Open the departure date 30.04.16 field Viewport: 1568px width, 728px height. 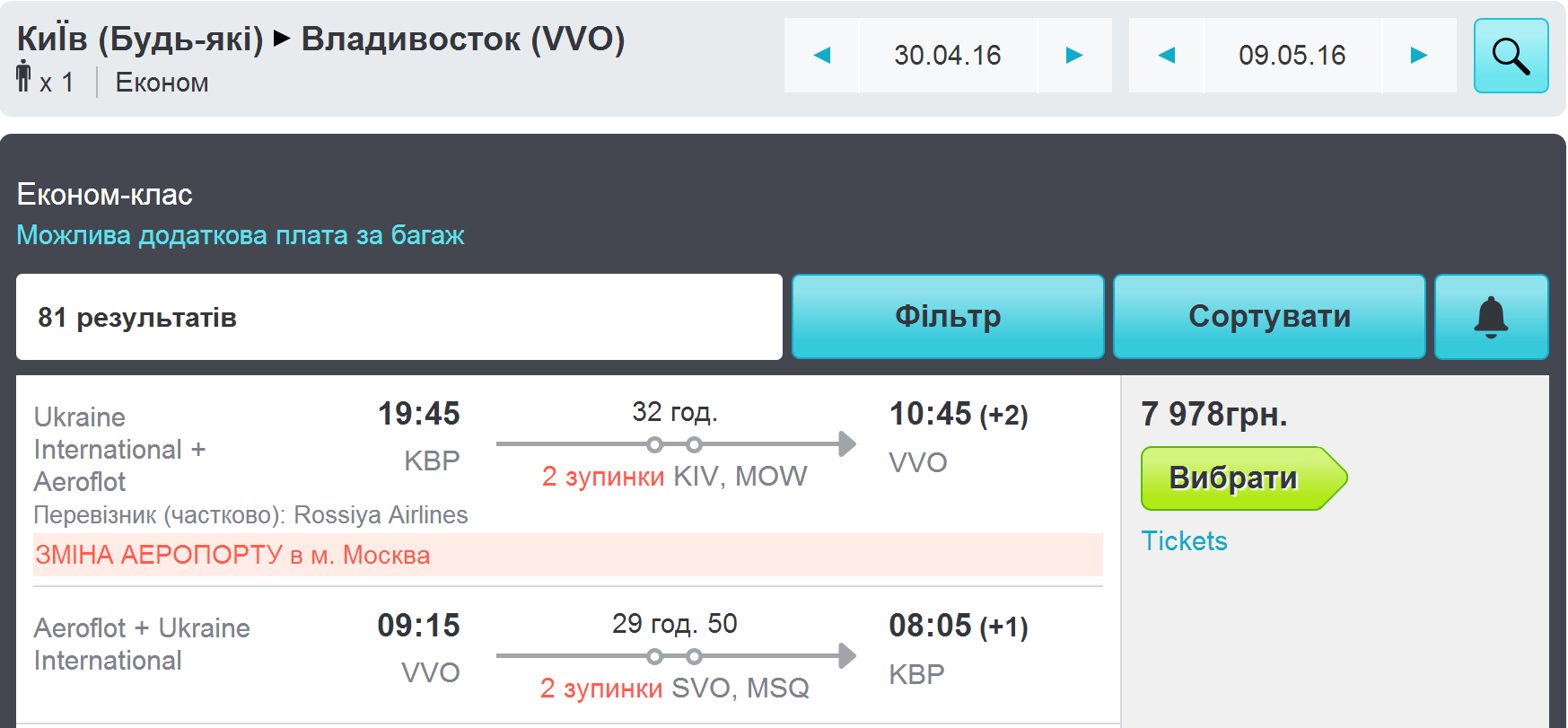948,56
